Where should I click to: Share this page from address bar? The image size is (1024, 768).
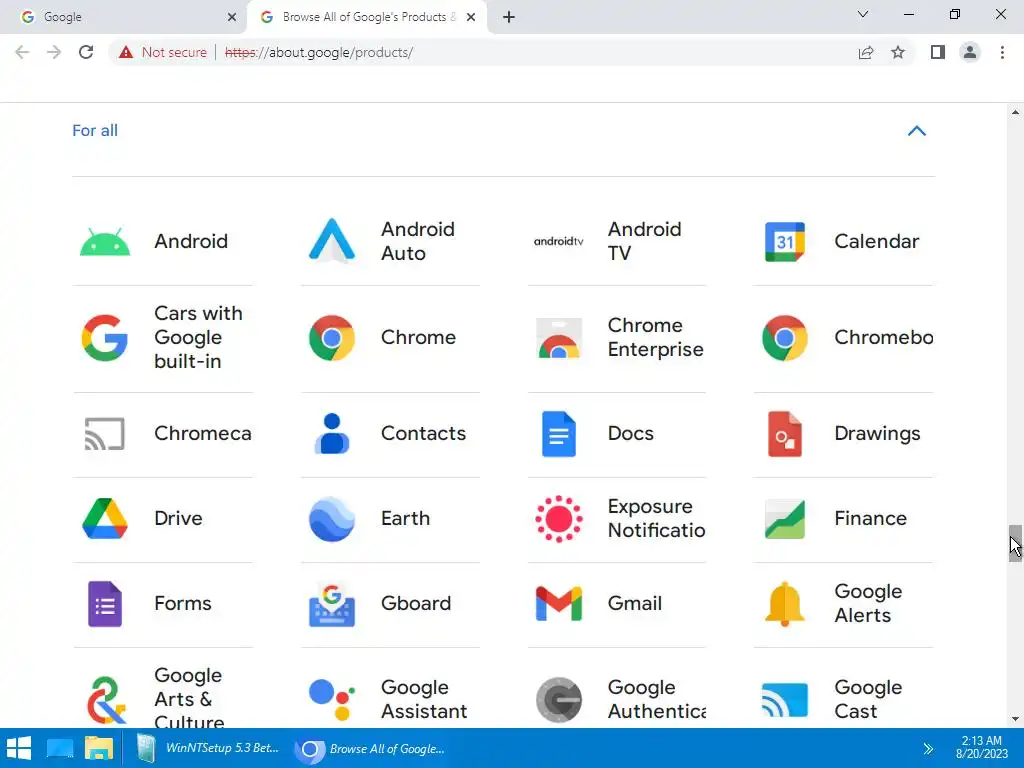[866, 52]
